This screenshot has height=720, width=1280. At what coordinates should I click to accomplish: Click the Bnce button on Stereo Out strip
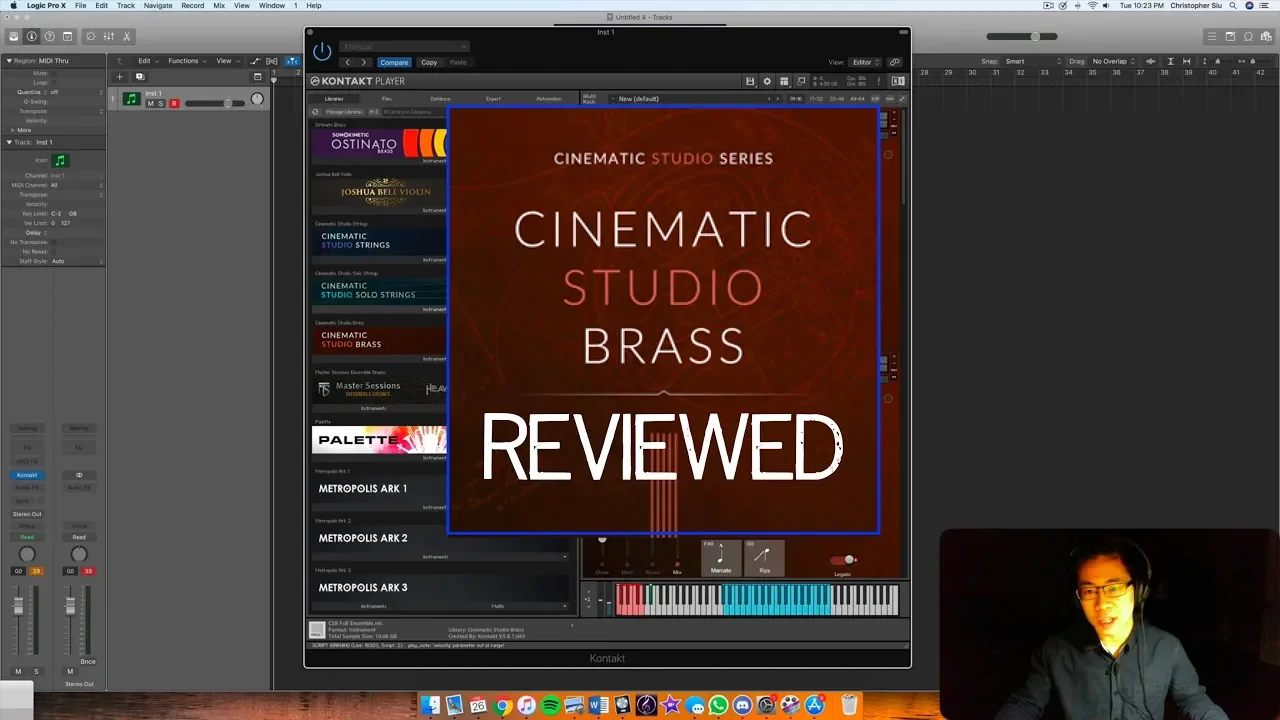pyautogui.click(x=88, y=661)
